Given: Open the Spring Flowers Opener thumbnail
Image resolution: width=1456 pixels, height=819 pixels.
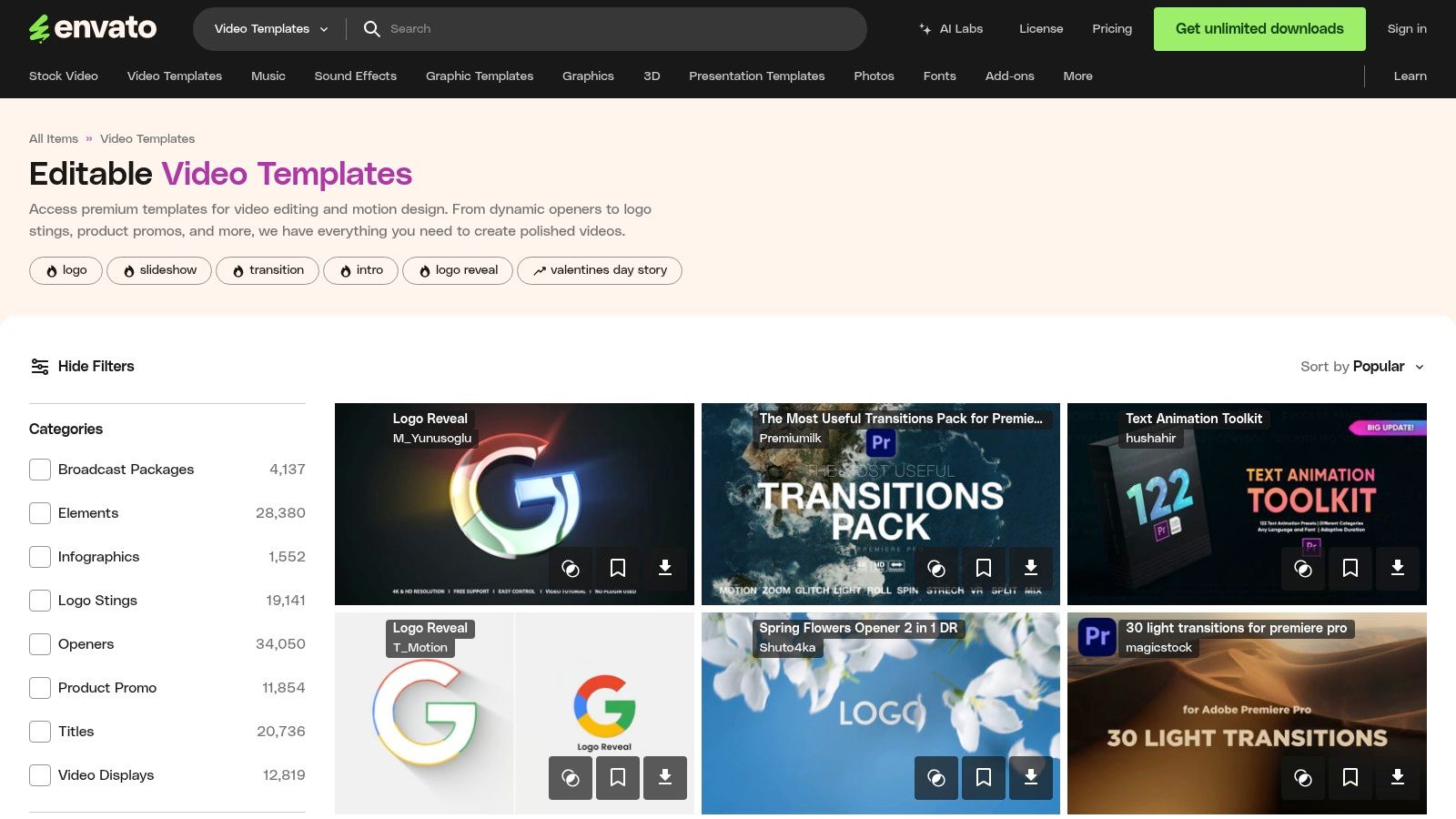Looking at the screenshot, I should (881, 713).
